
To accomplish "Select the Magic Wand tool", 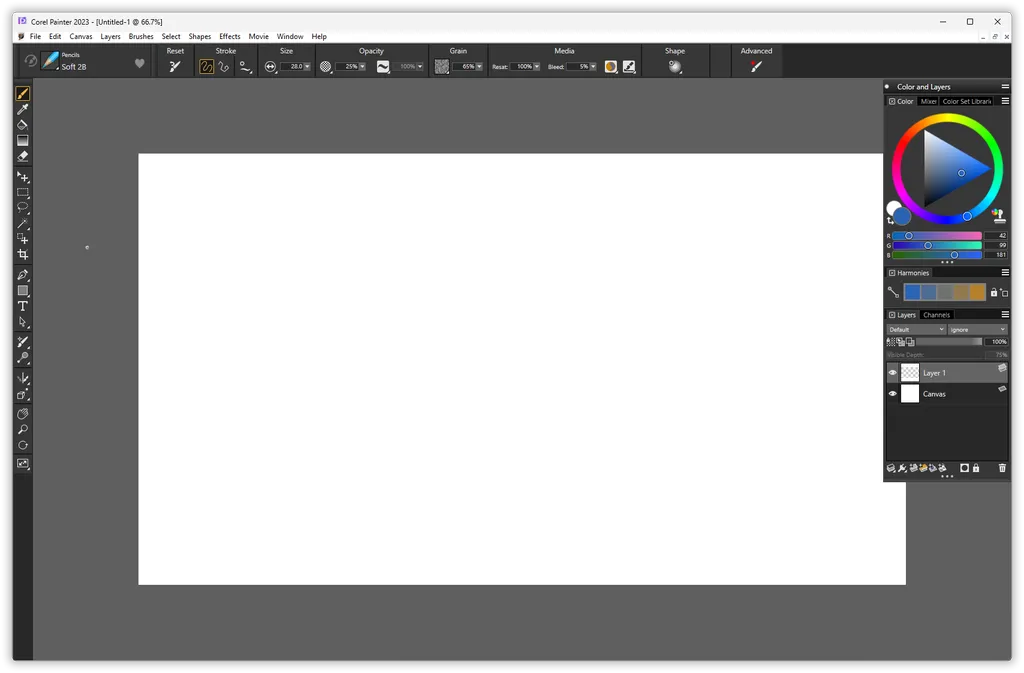I will coord(22,223).
